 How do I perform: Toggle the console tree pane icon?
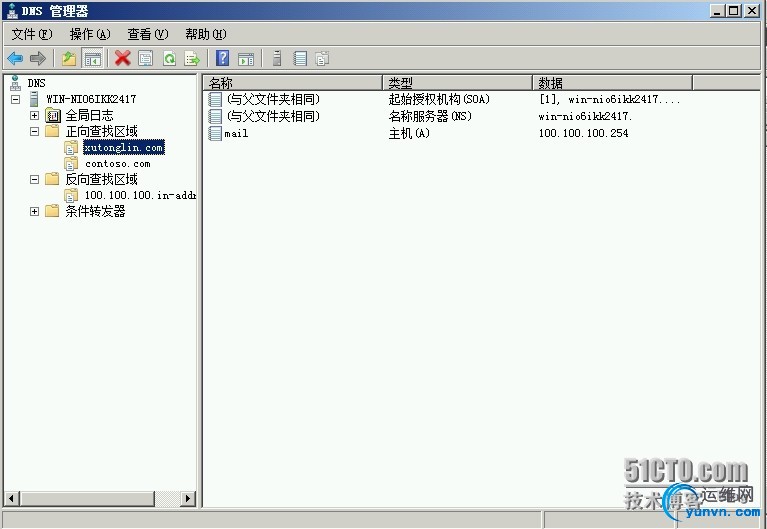[92, 59]
